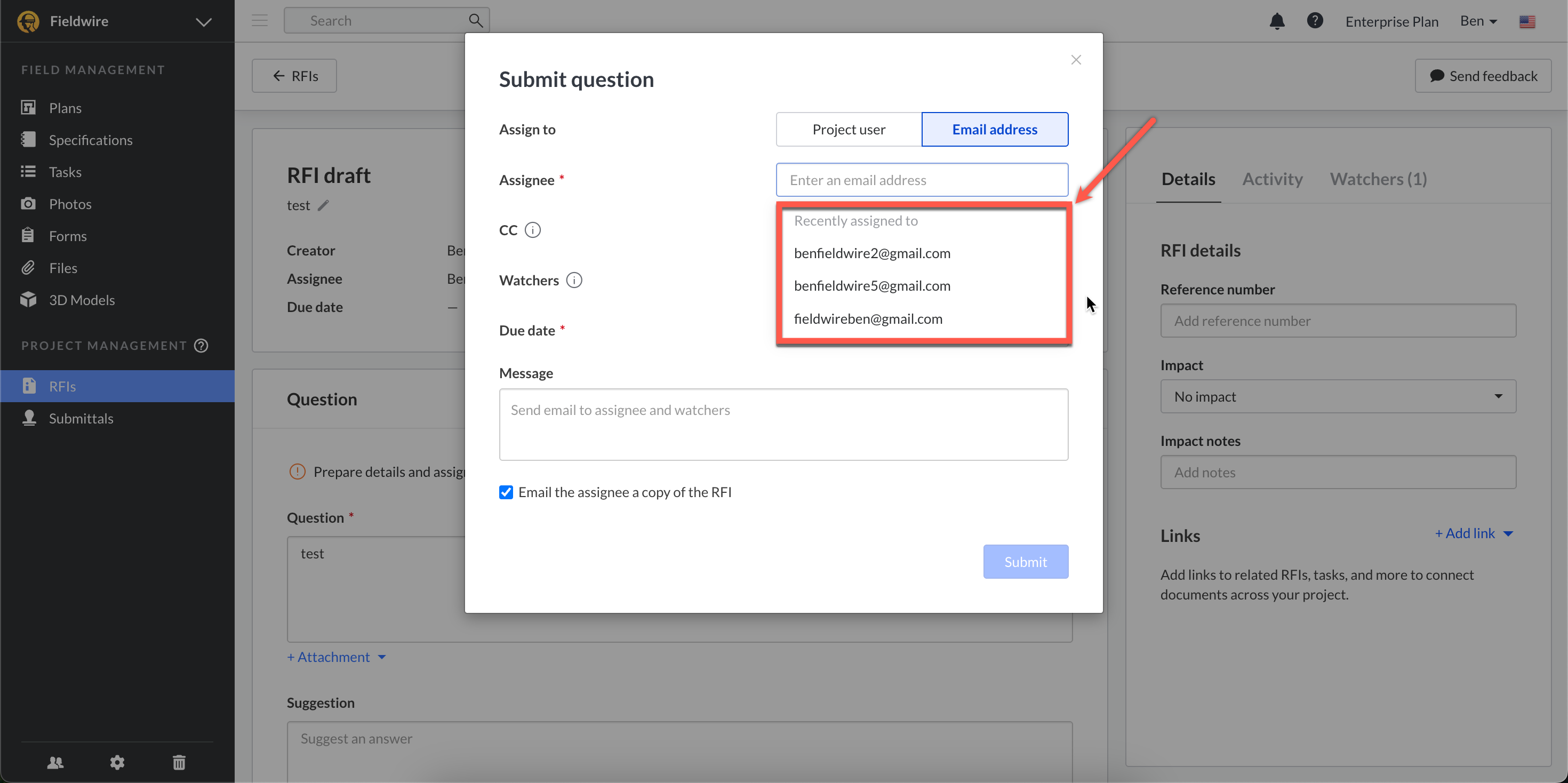Open the people icon in sidebar
The image size is (1568, 783).
click(x=55, y=762)
